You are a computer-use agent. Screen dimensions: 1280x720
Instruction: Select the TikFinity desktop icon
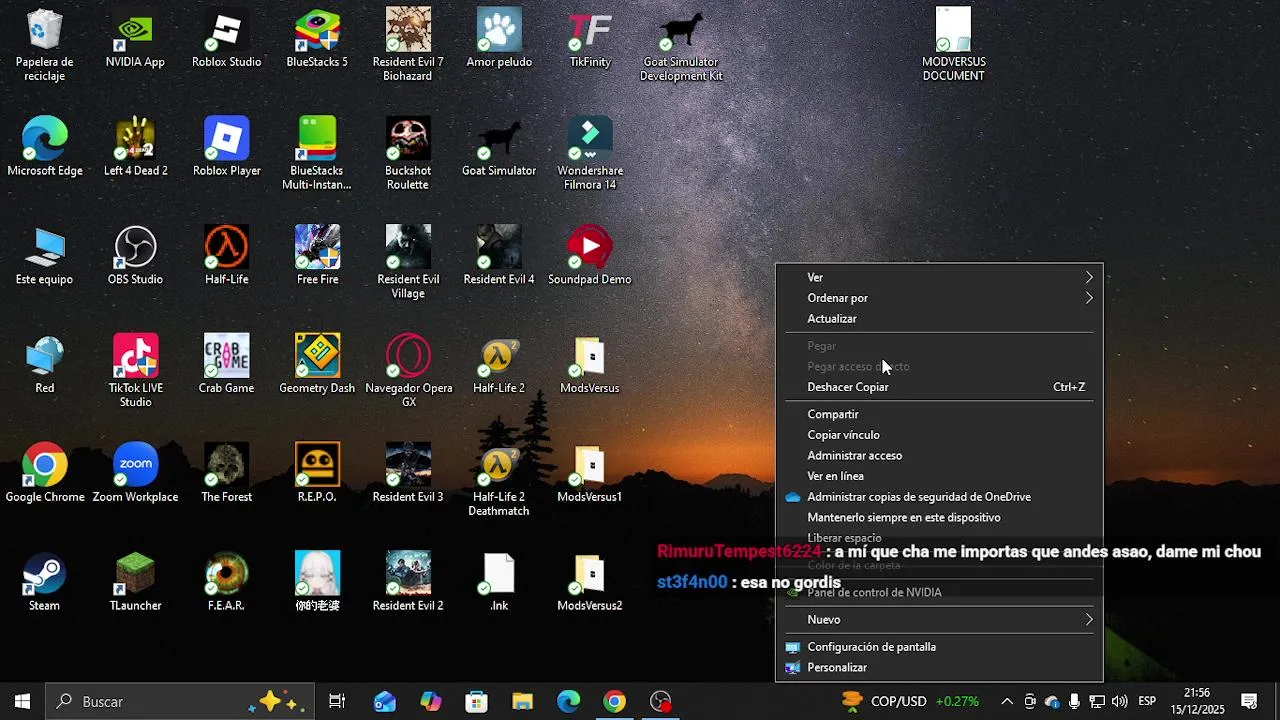[590, 39]
